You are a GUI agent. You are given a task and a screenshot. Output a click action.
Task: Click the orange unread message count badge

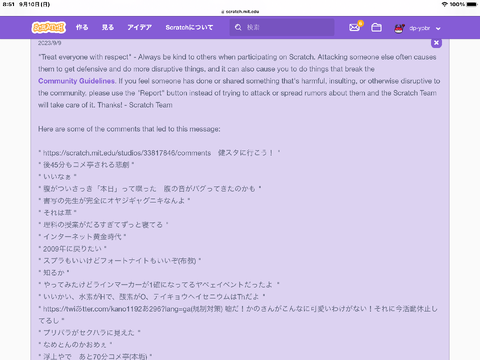coord(360,23)
